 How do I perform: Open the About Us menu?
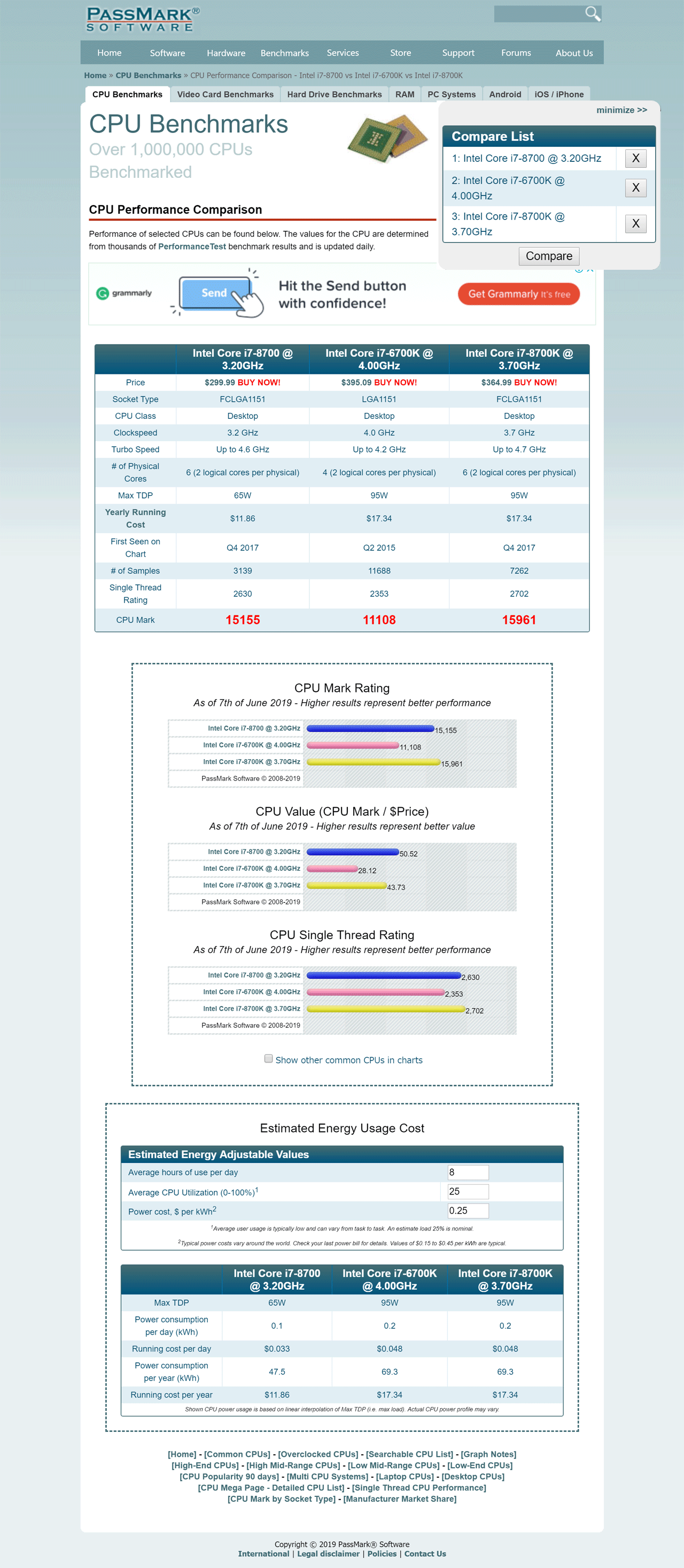click(x=574, y=53)
